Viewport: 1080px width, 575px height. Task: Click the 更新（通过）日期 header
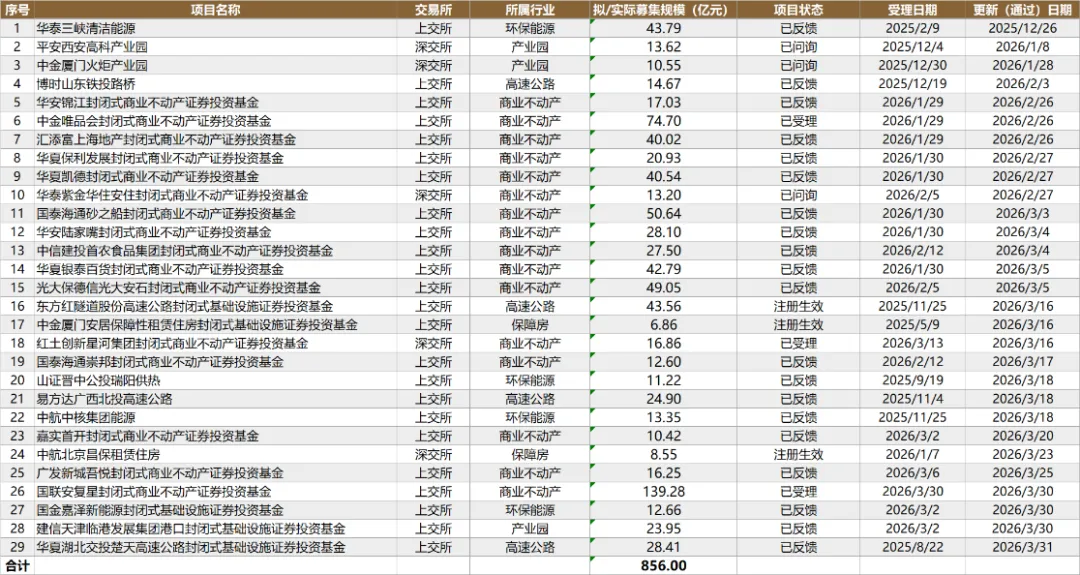1022,10
